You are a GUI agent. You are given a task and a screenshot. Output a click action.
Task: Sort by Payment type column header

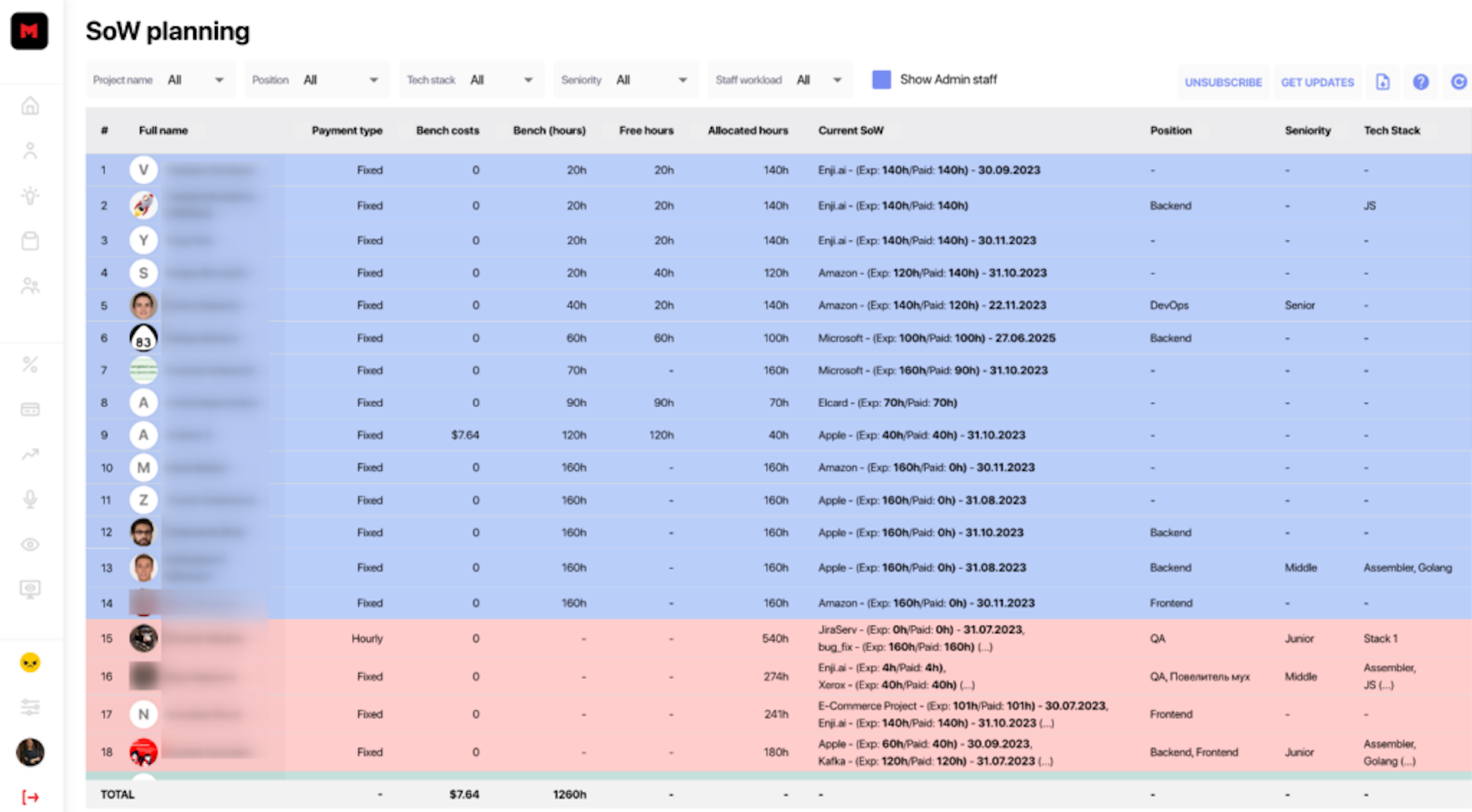pyautogui.click(x=347, y=131)
